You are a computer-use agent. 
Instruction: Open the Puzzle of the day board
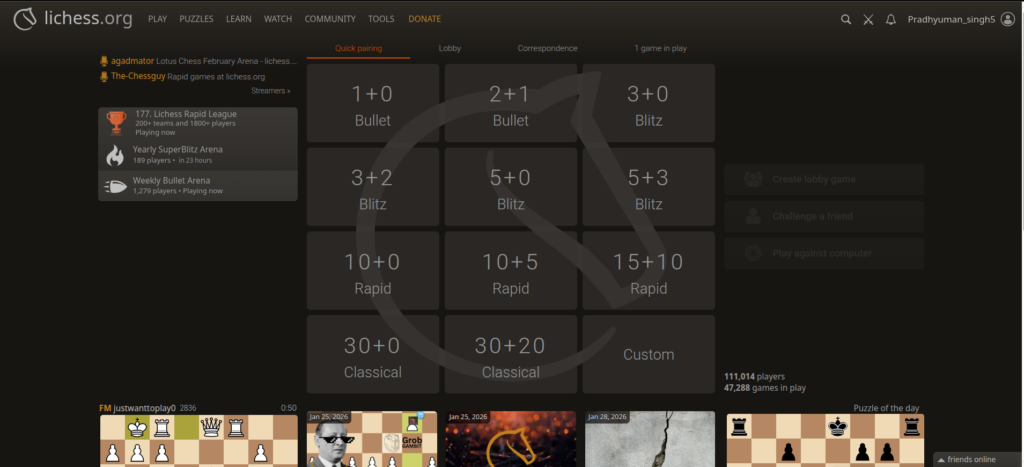click(825, 441)
